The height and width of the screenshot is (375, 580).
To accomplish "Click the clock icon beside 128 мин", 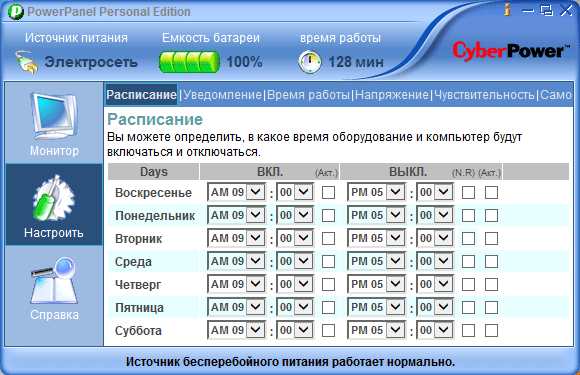I will [310, 62].
